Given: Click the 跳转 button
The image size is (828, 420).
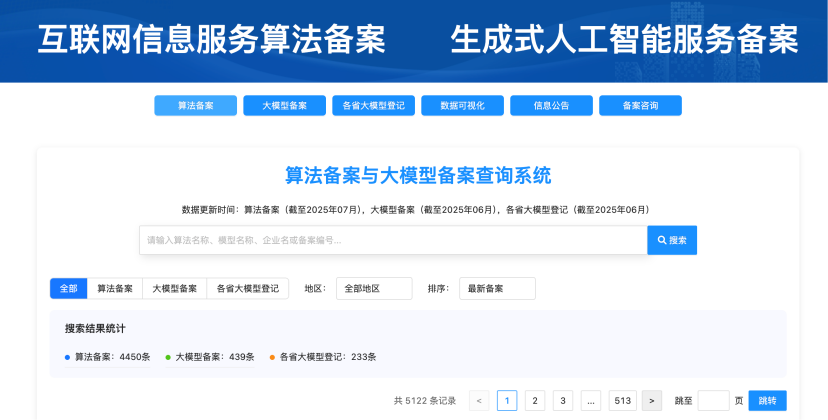Looking at the screenshot, I should [767, 400].
